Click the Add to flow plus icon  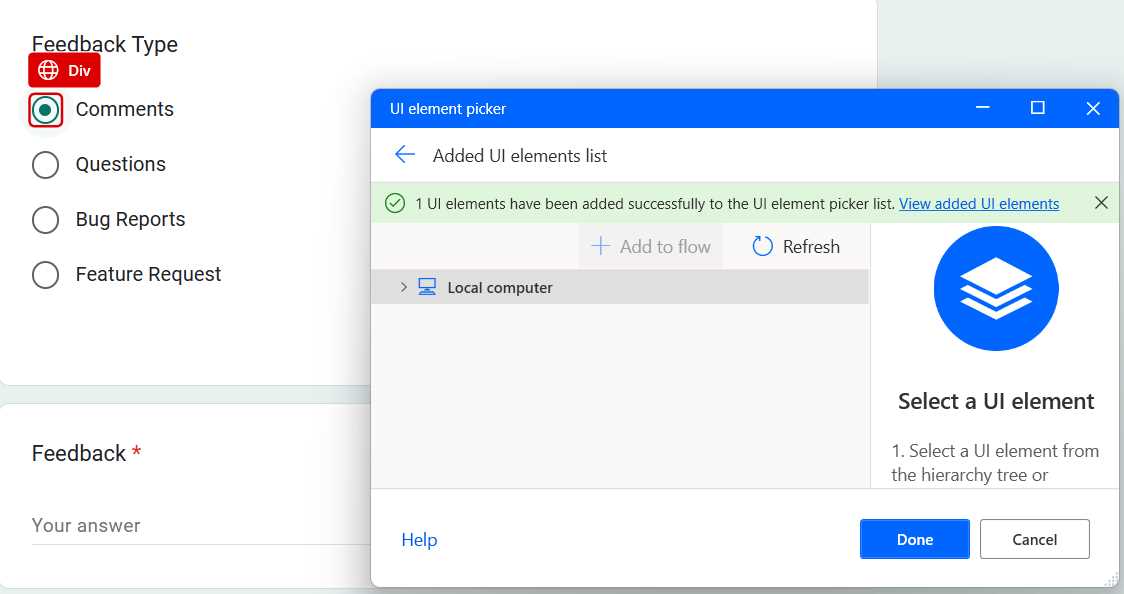pos(598,246)
